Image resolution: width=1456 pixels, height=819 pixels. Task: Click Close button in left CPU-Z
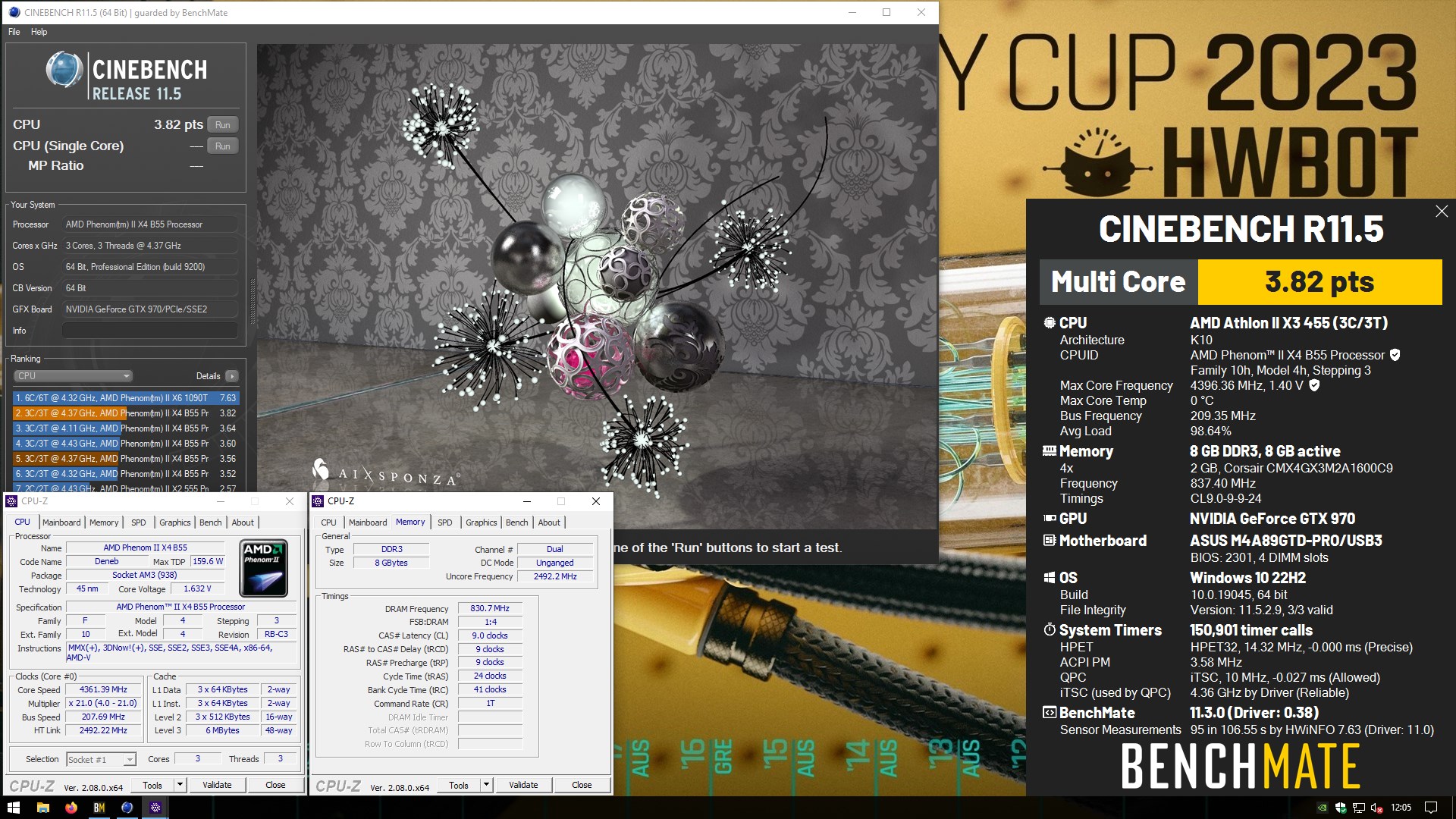(276, 786)
